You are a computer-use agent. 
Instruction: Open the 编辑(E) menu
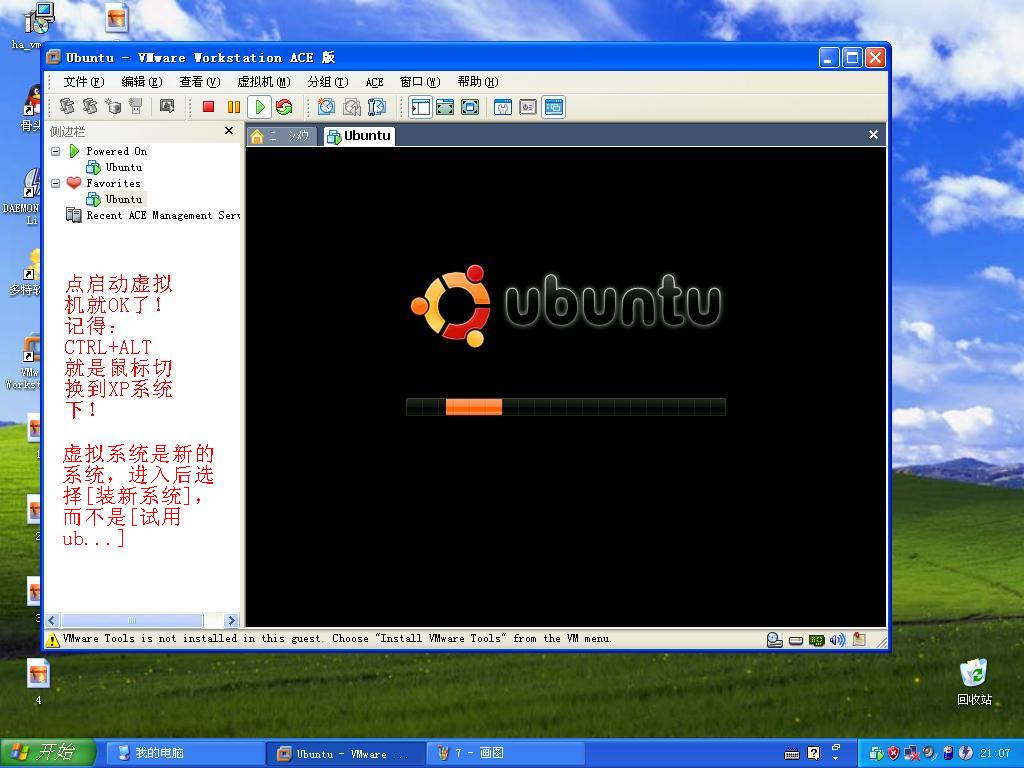click(x=142, y=82)
